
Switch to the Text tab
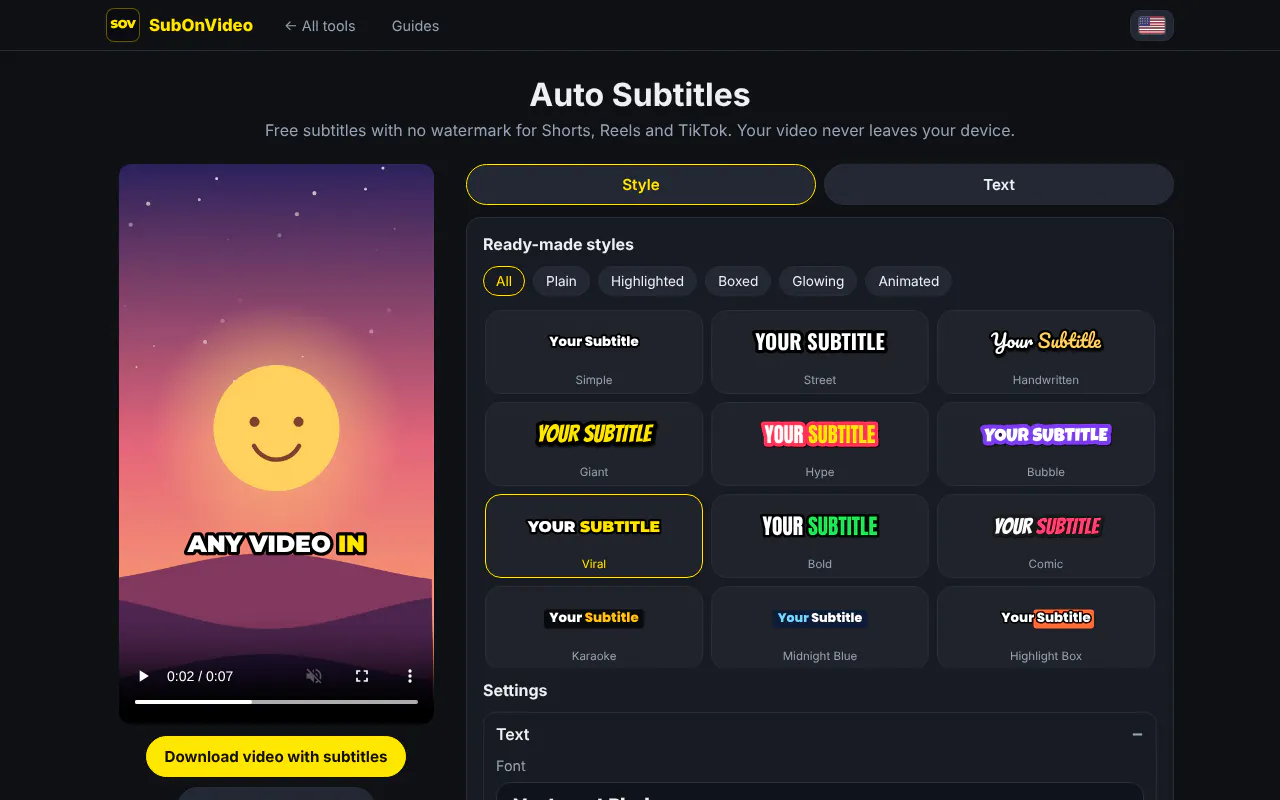[999, 184]
